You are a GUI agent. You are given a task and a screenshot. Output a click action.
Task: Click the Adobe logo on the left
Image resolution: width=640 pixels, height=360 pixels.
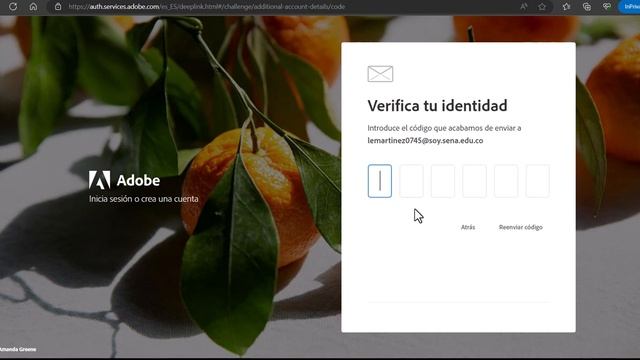point(124,180)
